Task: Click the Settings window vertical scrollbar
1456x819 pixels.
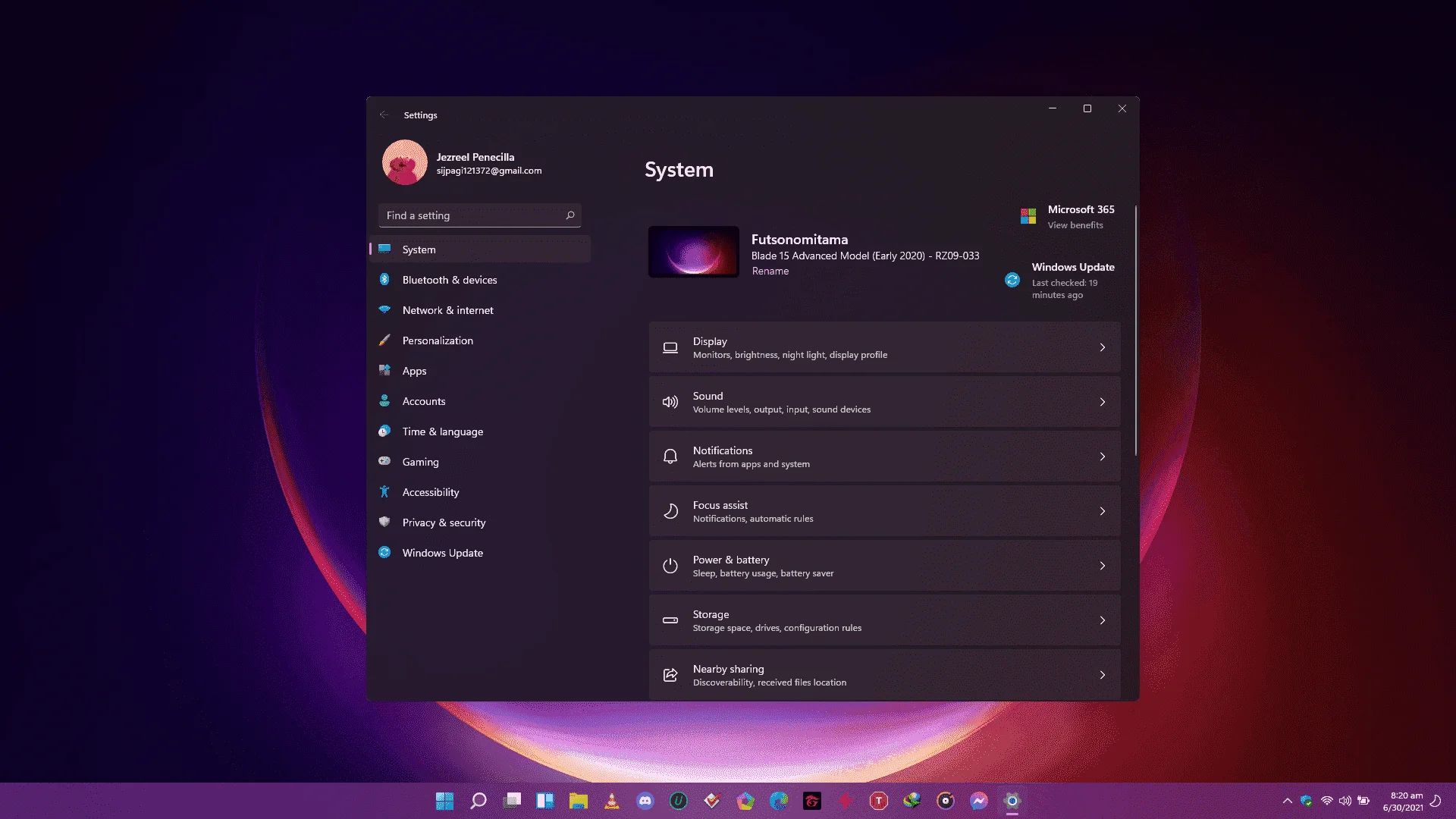Action: point(1135,331)
